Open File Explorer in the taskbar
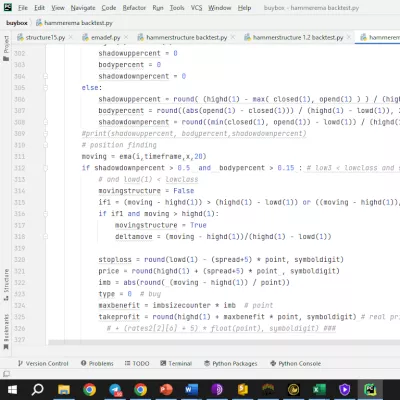The width and height of the screenshot is (400, 400). 63,389
